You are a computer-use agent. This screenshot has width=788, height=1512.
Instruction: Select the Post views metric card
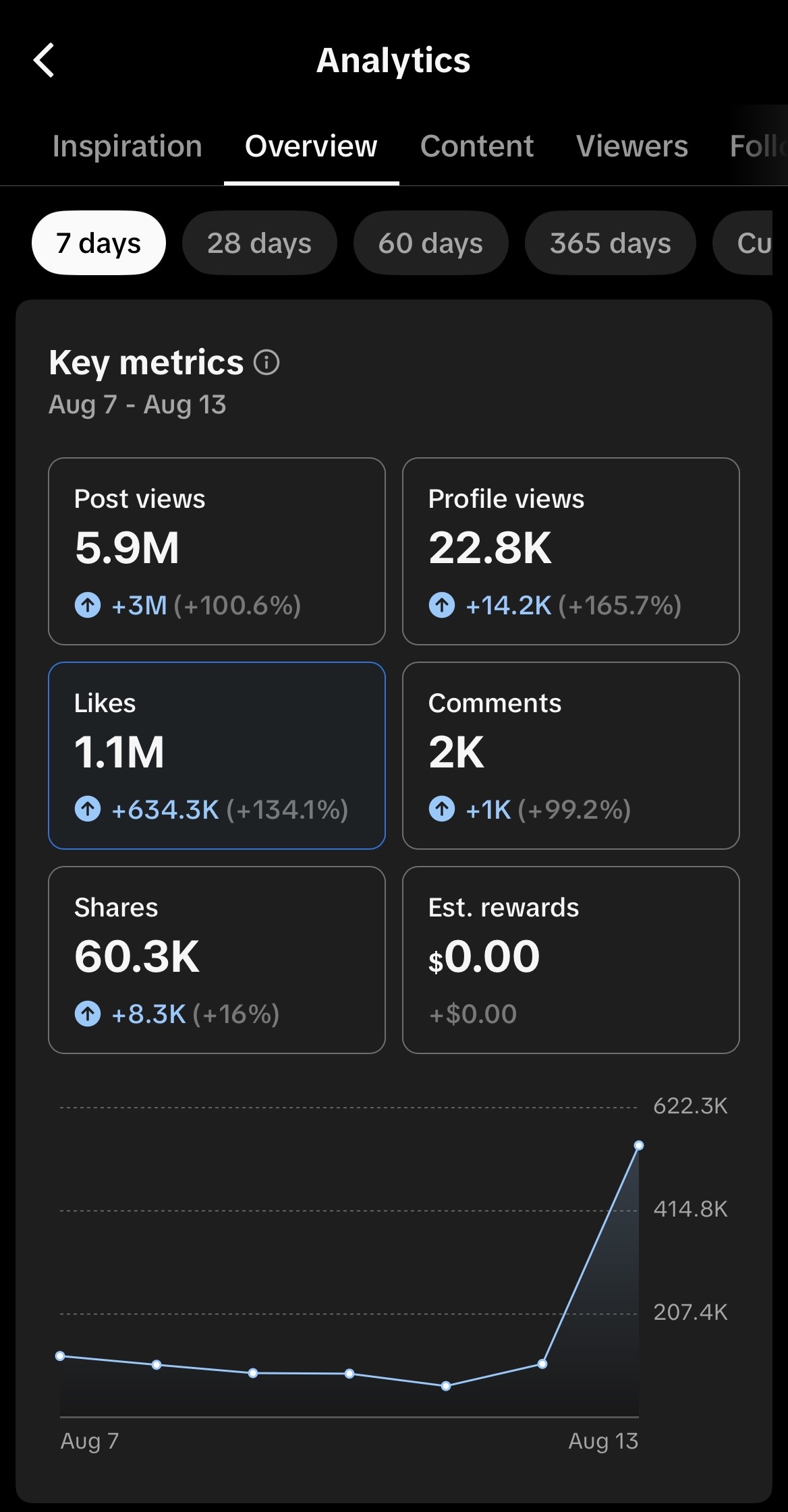(x=217, y=551)
